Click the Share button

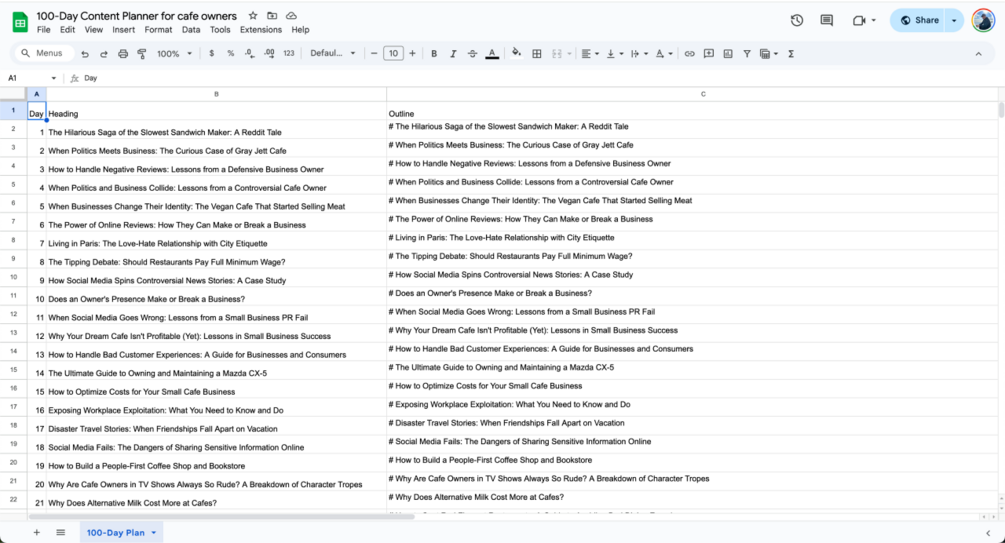[x=918, y=21]
